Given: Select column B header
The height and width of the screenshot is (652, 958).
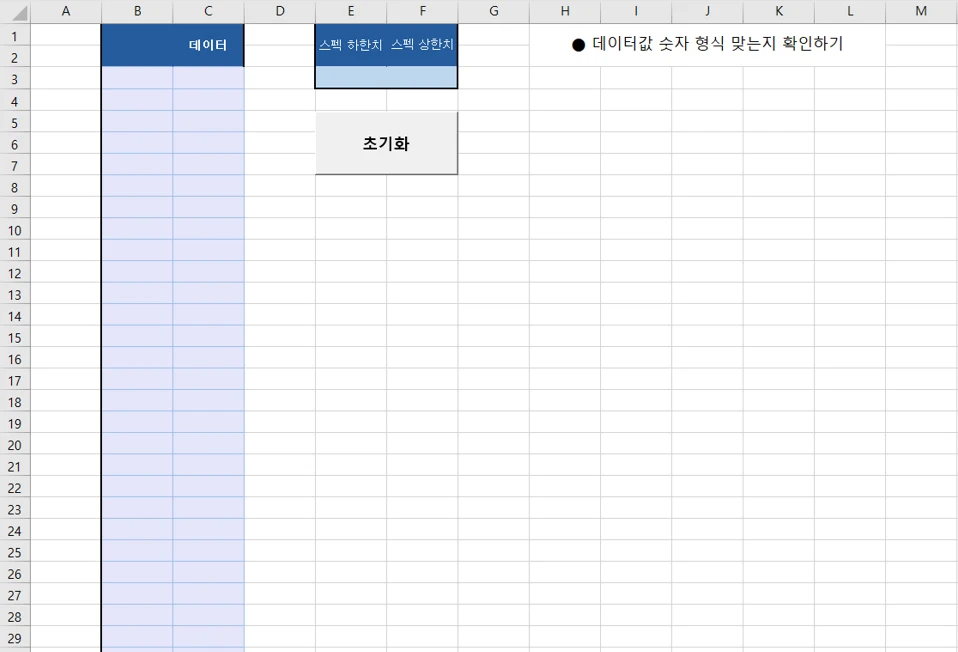Looking at the screenshot, I should 137,12.
